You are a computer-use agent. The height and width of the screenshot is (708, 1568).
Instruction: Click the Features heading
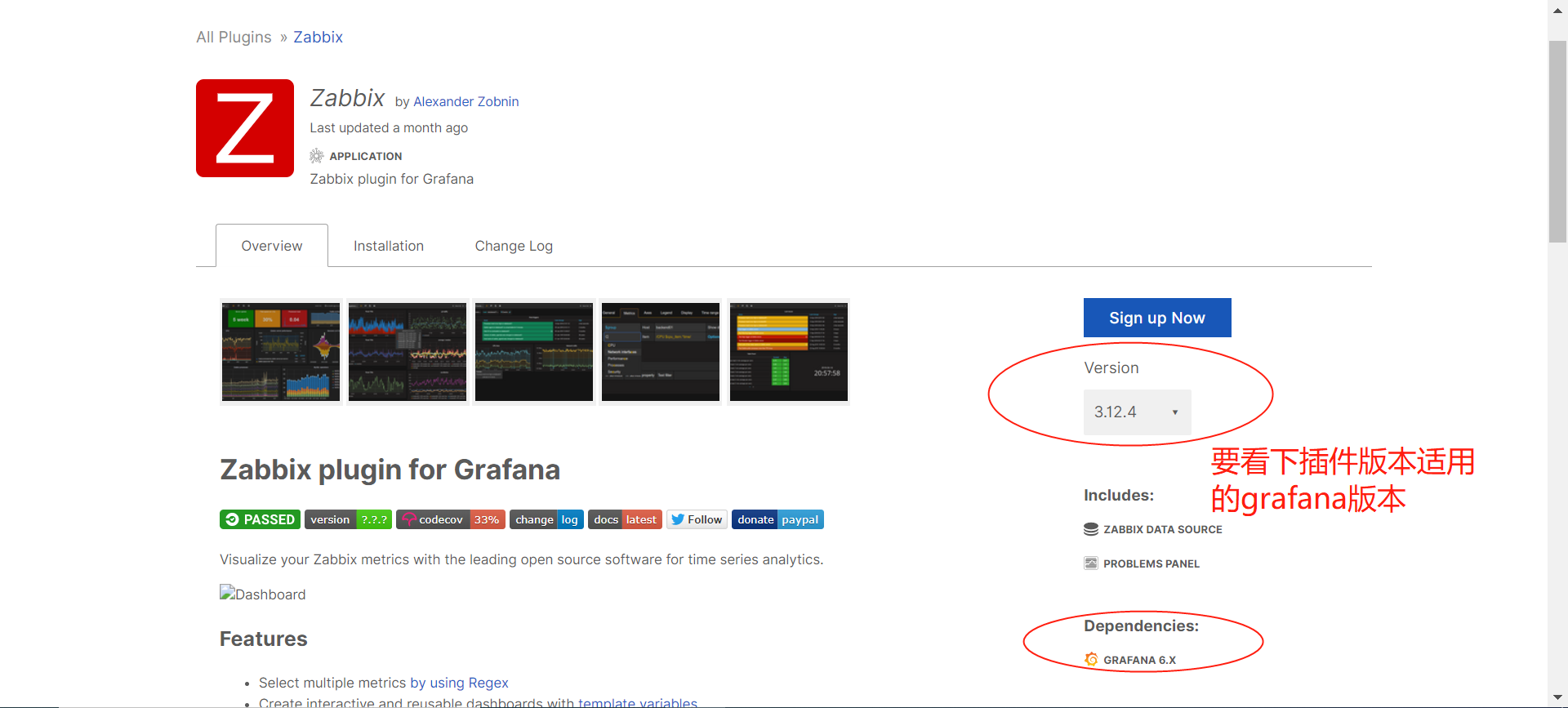pyautogui.click(x=264, y=639)
